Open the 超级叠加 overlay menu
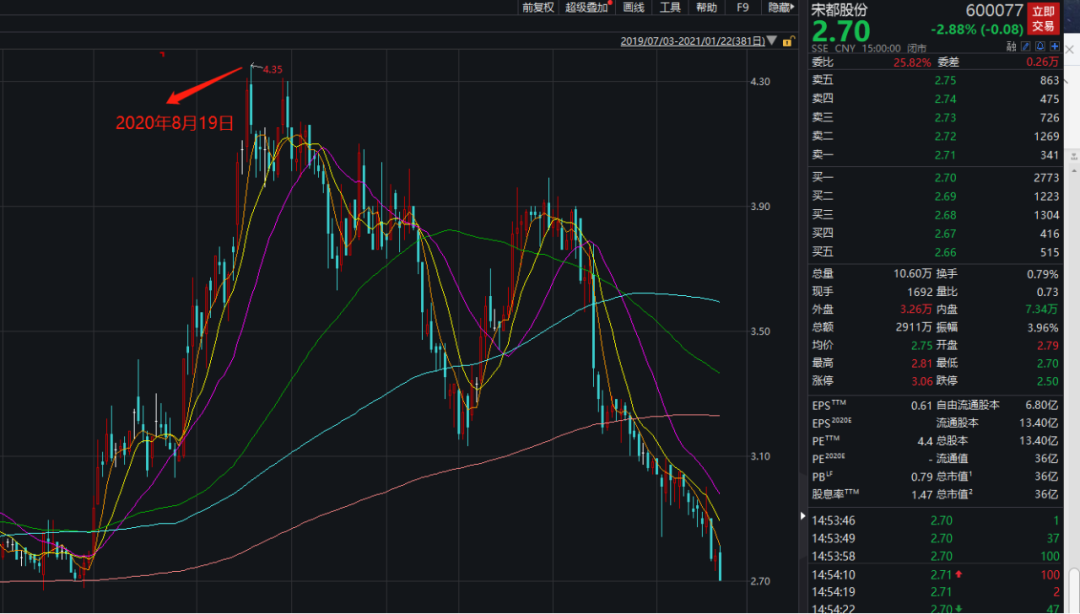Viewport: 1080px width, 614px height. [x=587, y=7]
